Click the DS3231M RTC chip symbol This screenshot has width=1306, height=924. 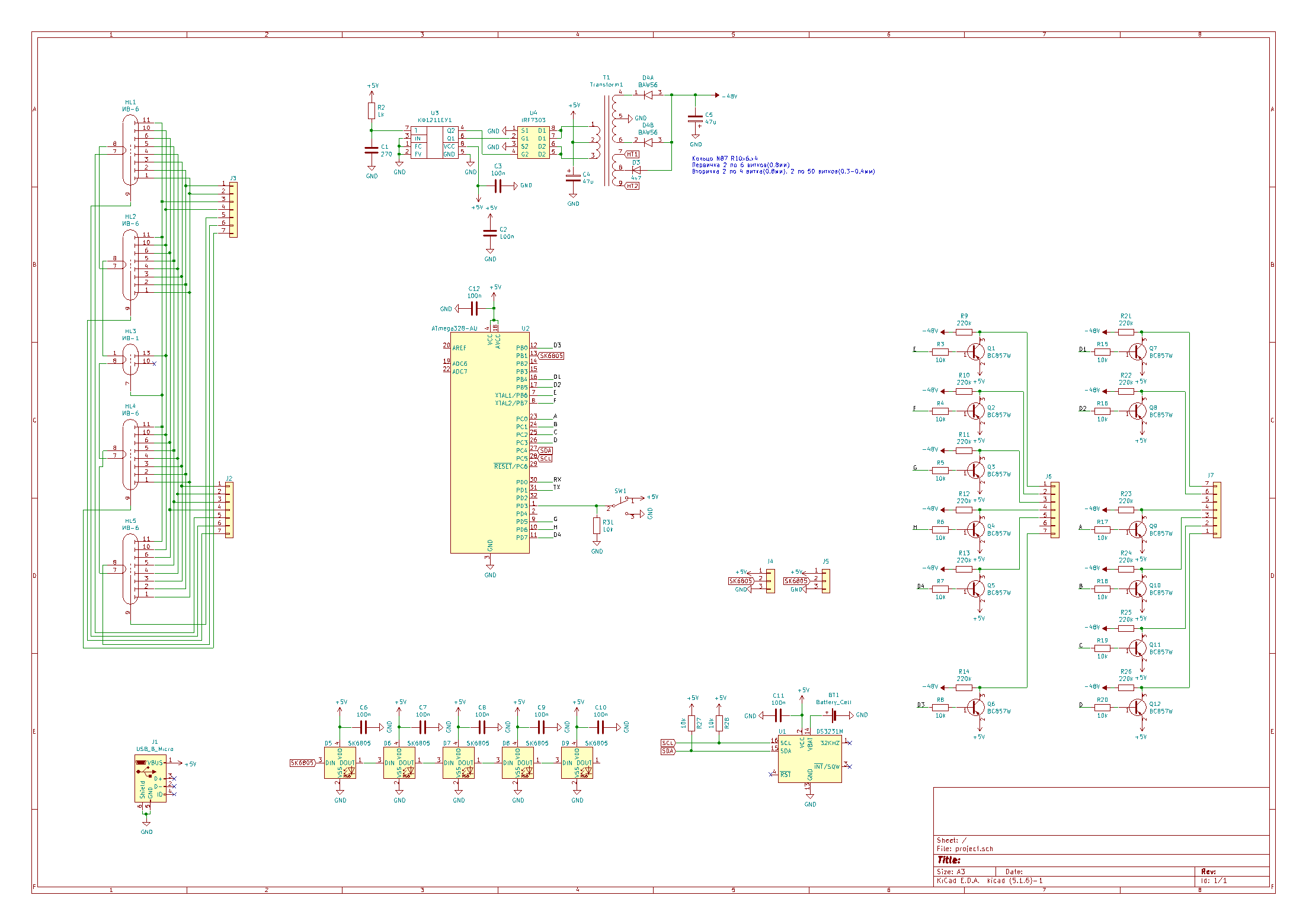(x=809, y=759)
